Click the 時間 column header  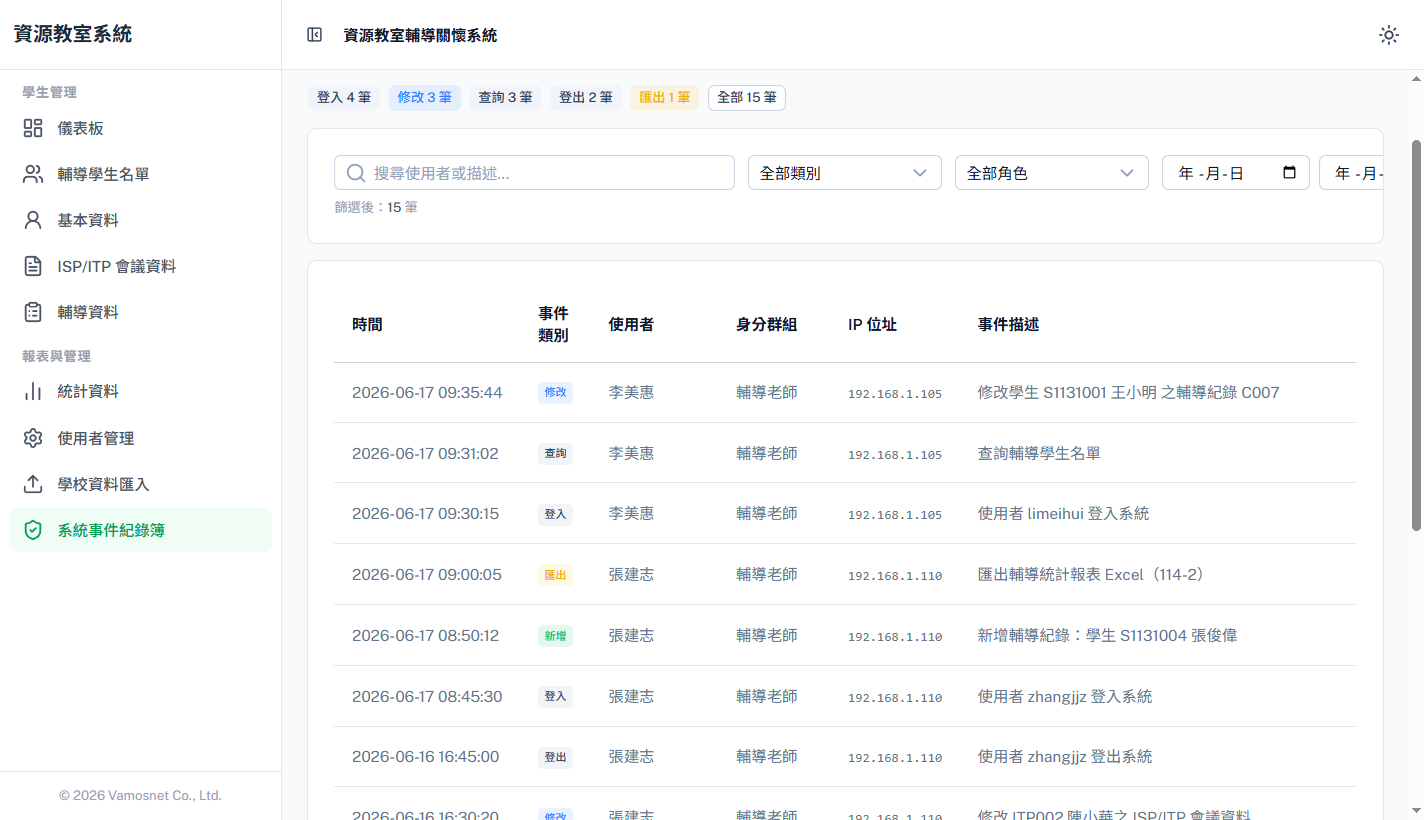(x=367, y=324)
